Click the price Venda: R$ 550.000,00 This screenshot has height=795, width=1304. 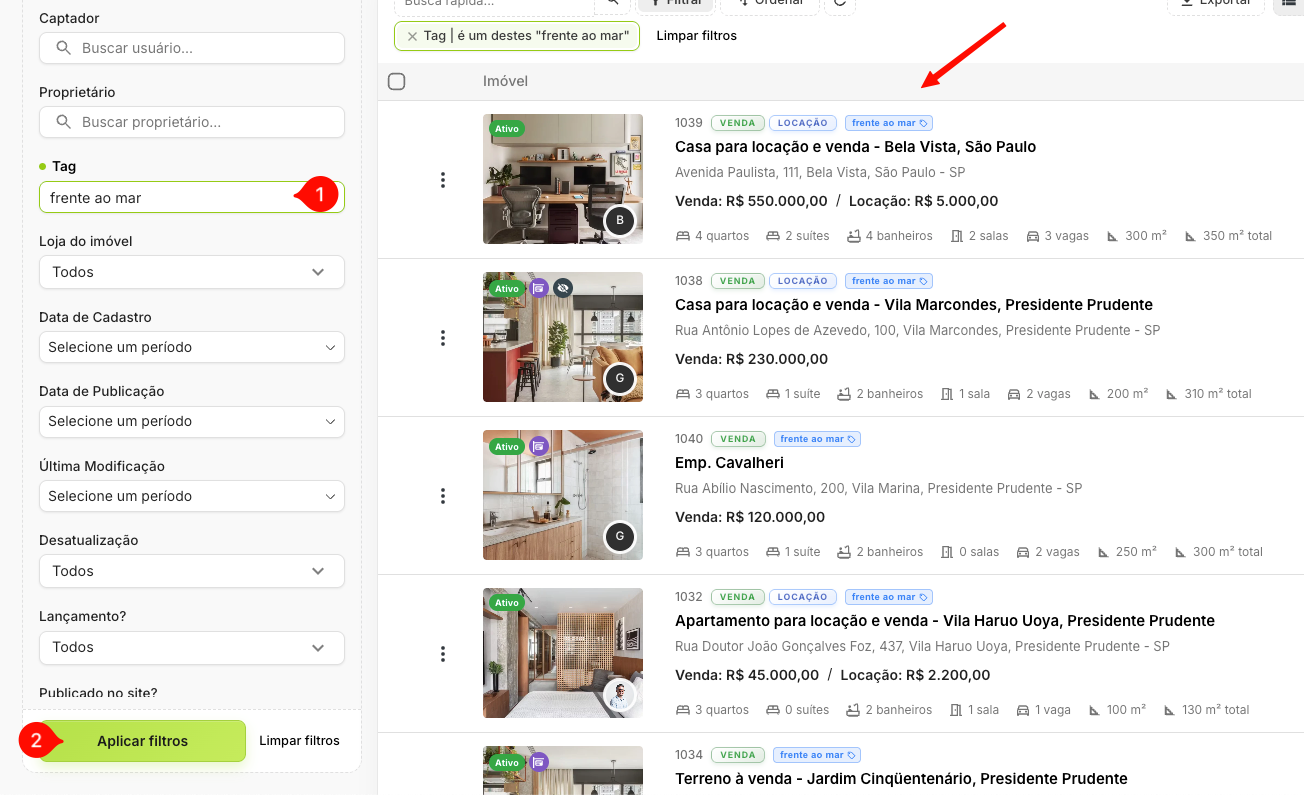tap(751, 201)
